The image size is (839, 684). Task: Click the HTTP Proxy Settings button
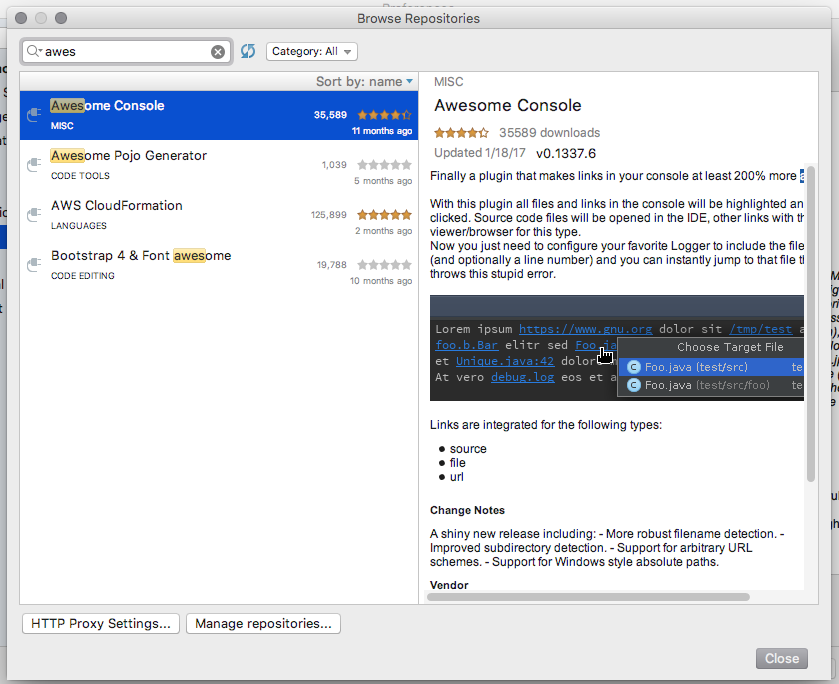[x=101, y=624]
